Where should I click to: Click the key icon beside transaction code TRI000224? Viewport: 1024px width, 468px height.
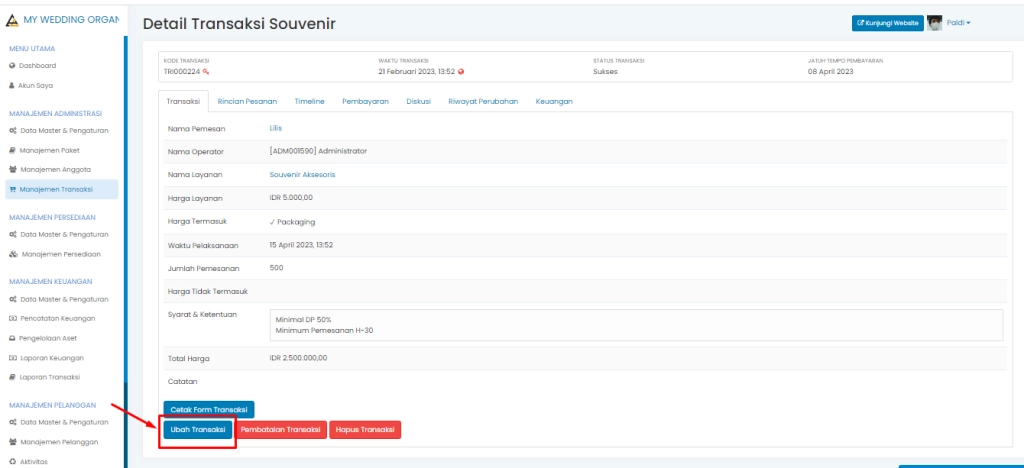[206, 72]
